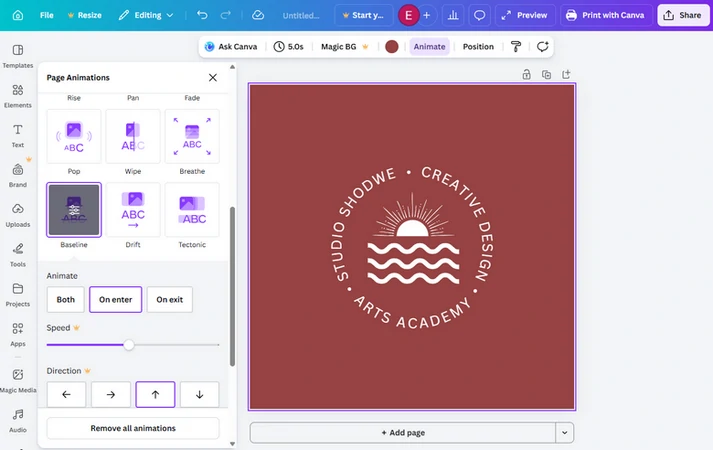
Task: Click Print with Canva
Action: click(x=606, y=15)
